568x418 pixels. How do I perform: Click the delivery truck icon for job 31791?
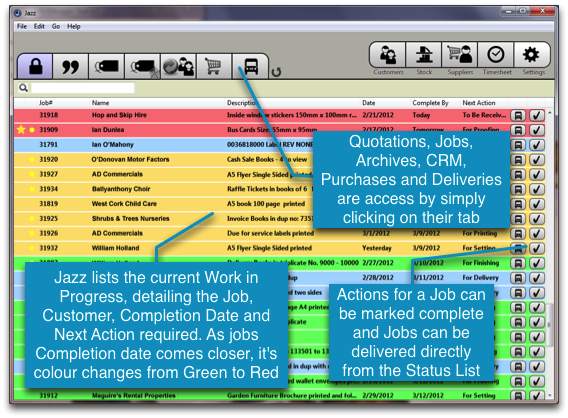click(518, 145)
